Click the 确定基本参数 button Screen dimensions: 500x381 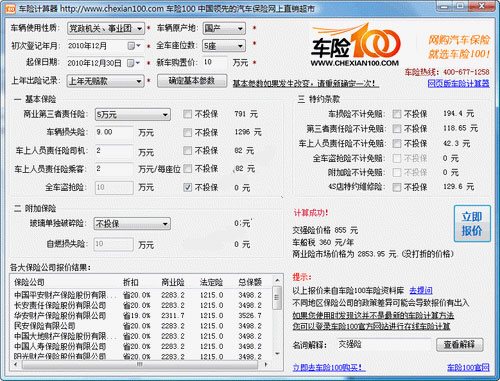(192, 81)
